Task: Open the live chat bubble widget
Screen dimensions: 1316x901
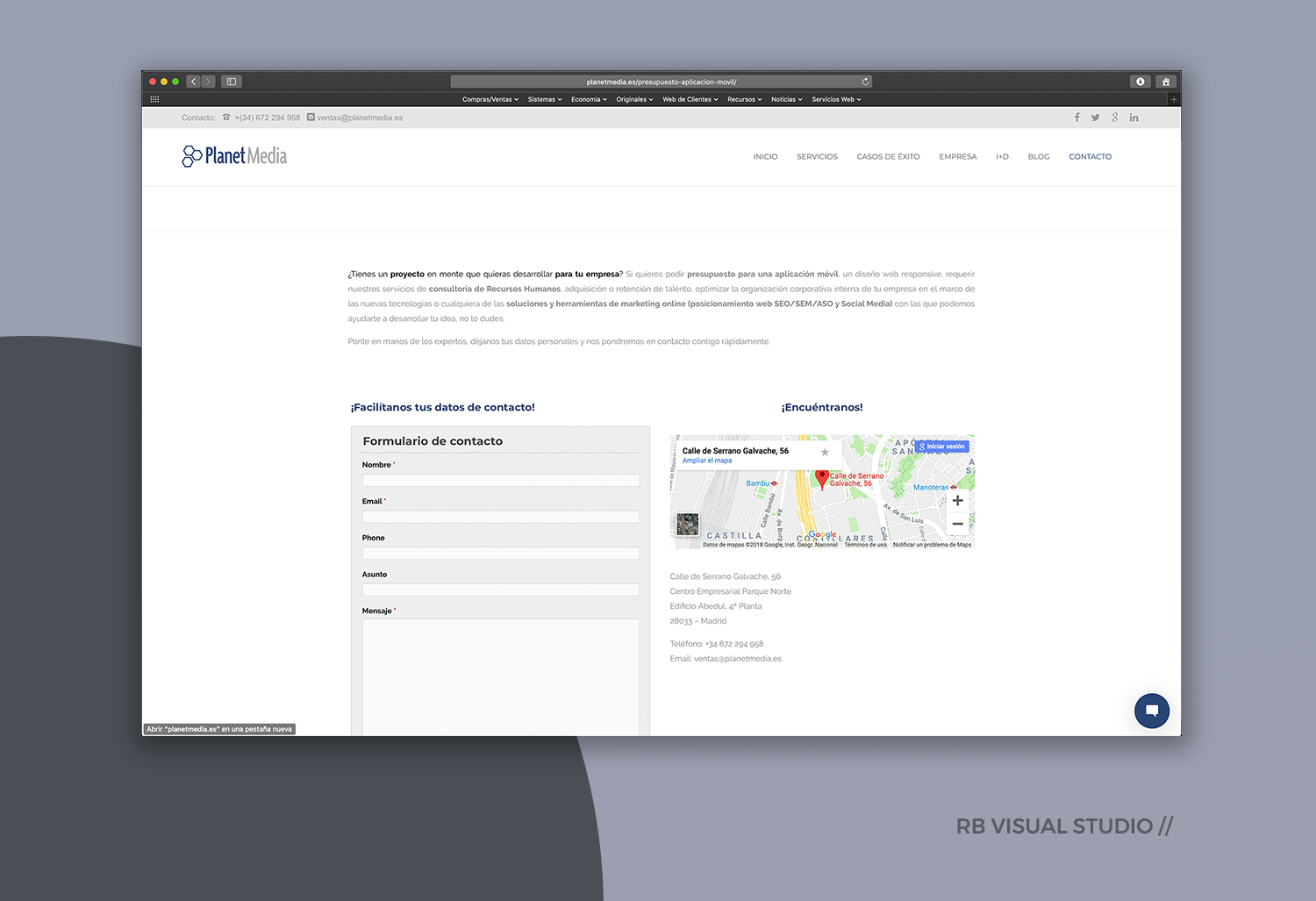Action: pos(1151,711)
